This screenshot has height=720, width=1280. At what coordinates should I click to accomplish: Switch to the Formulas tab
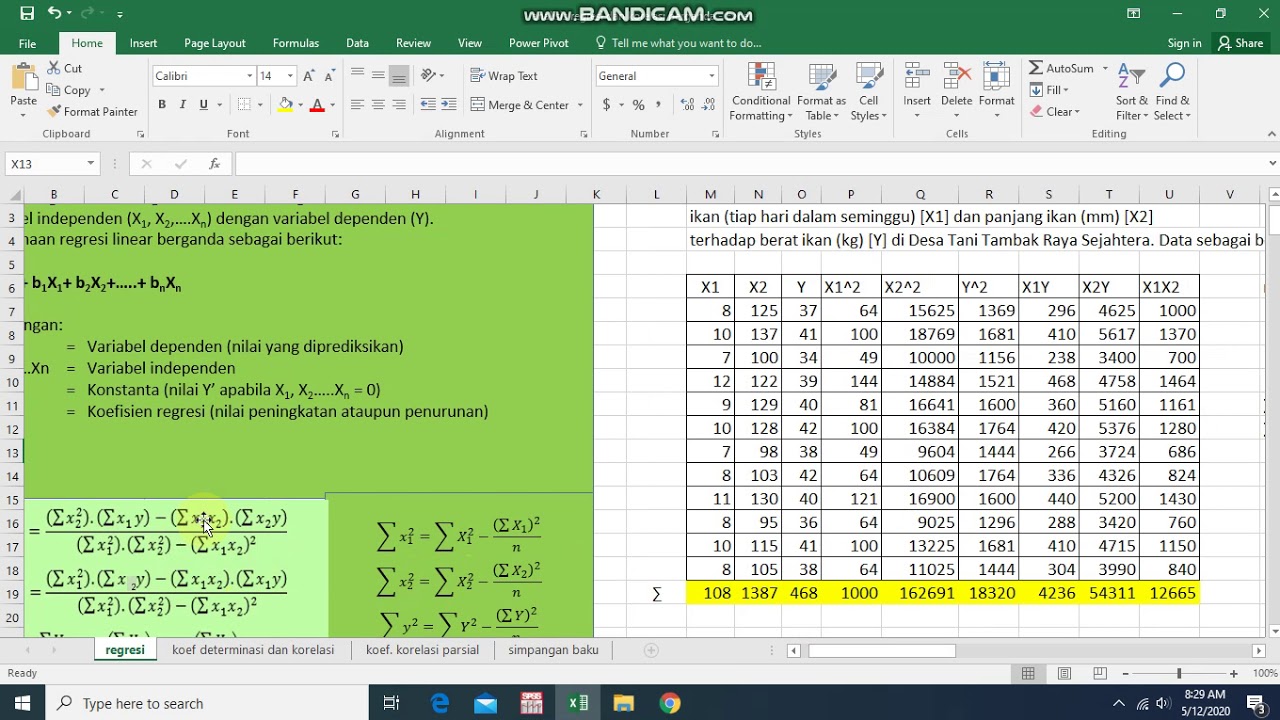click(x=296, y=43)
